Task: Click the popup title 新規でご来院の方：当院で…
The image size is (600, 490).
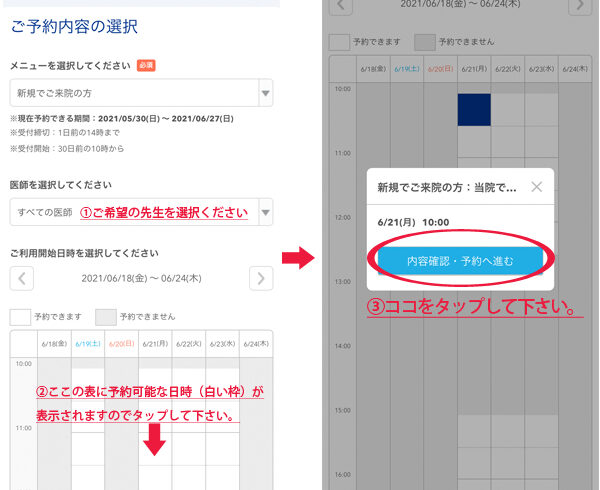Action: point(447,187)
